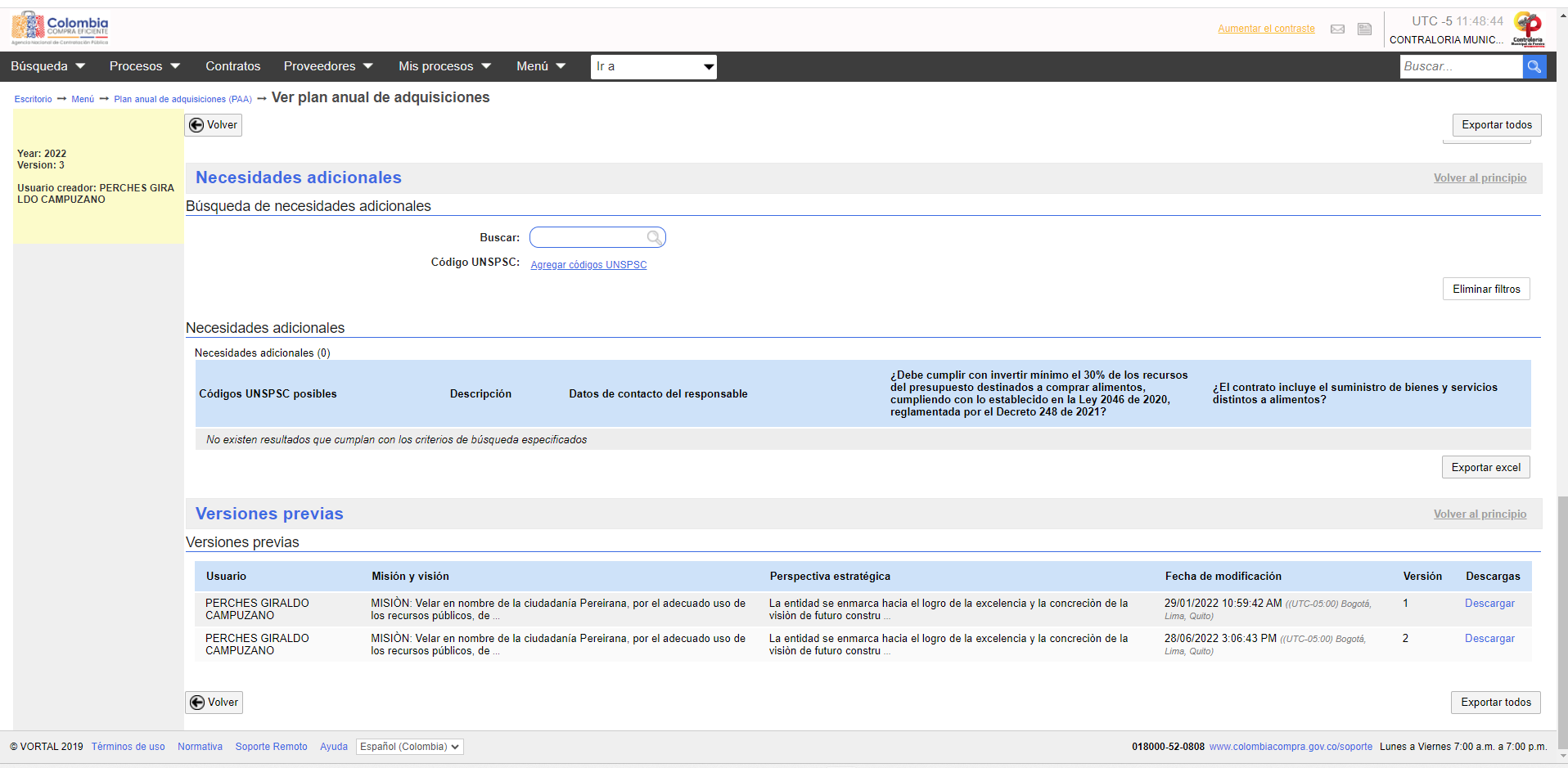Click the Exportar excel button
Screen dimensions: 1568x768
coord(1485,467)
